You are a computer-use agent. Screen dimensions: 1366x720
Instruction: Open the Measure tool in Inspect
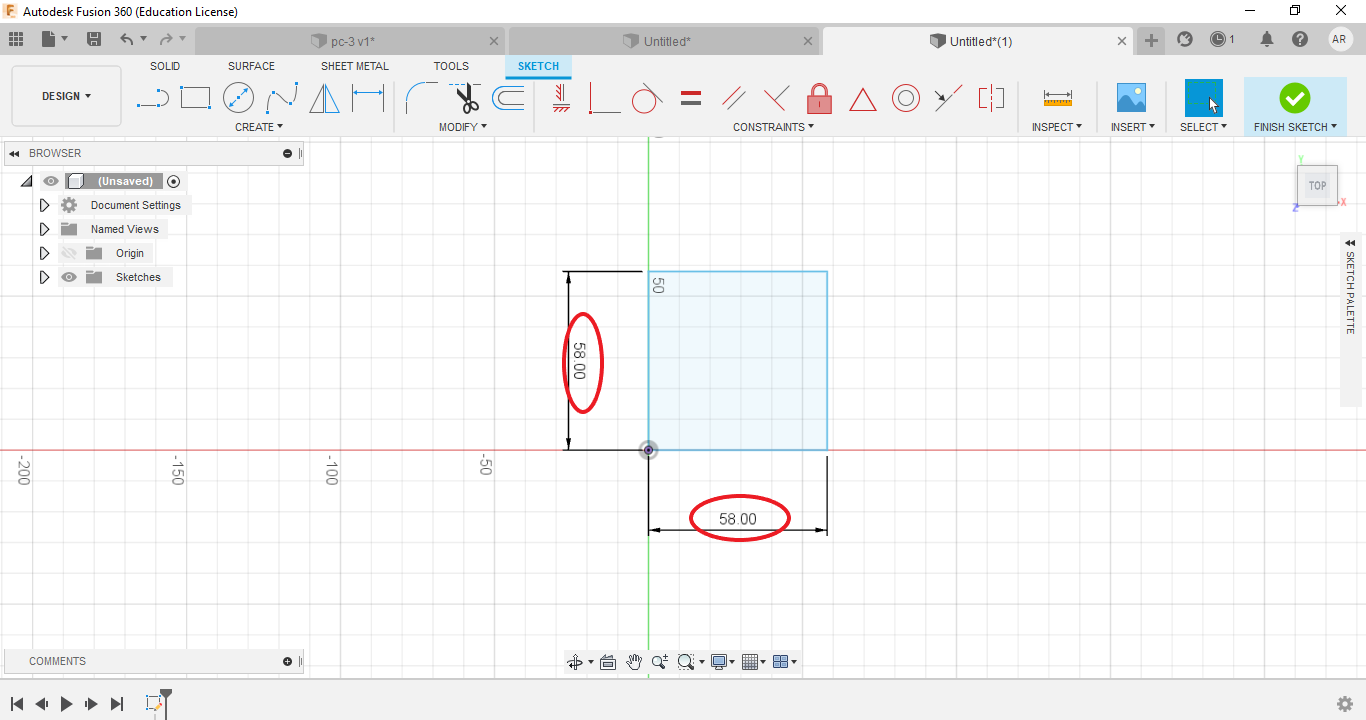[1057, 98]
